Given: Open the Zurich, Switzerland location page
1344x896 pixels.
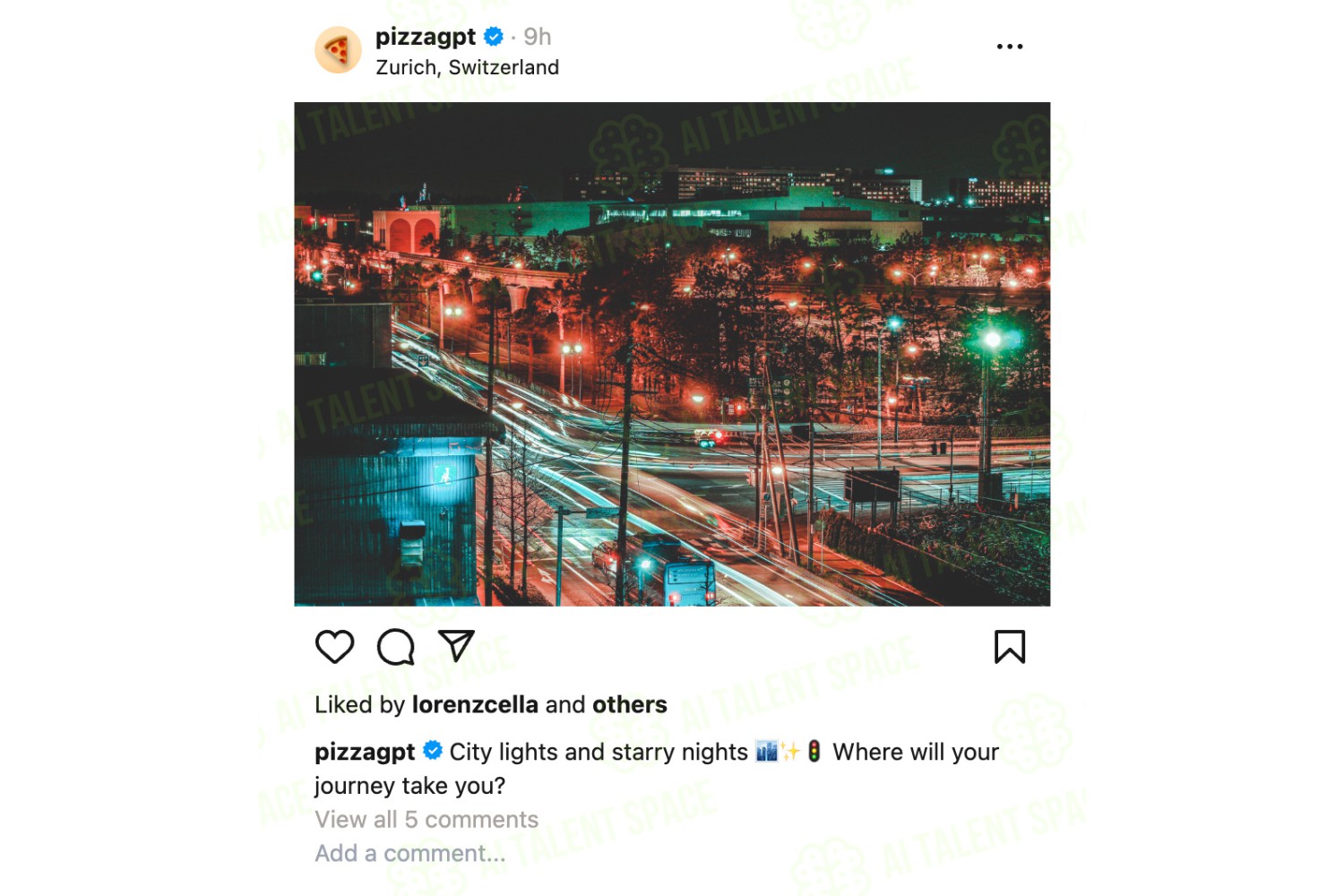Looking at the screenshot, I should pyautogui.click(x=468, y=67).
